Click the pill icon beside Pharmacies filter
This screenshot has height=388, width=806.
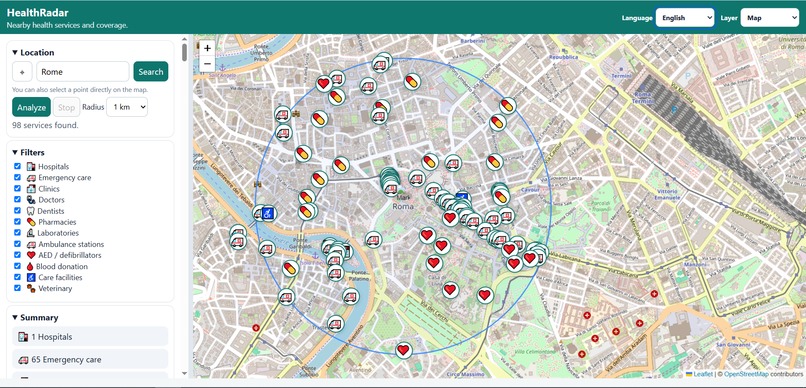[x=31, y=222]
